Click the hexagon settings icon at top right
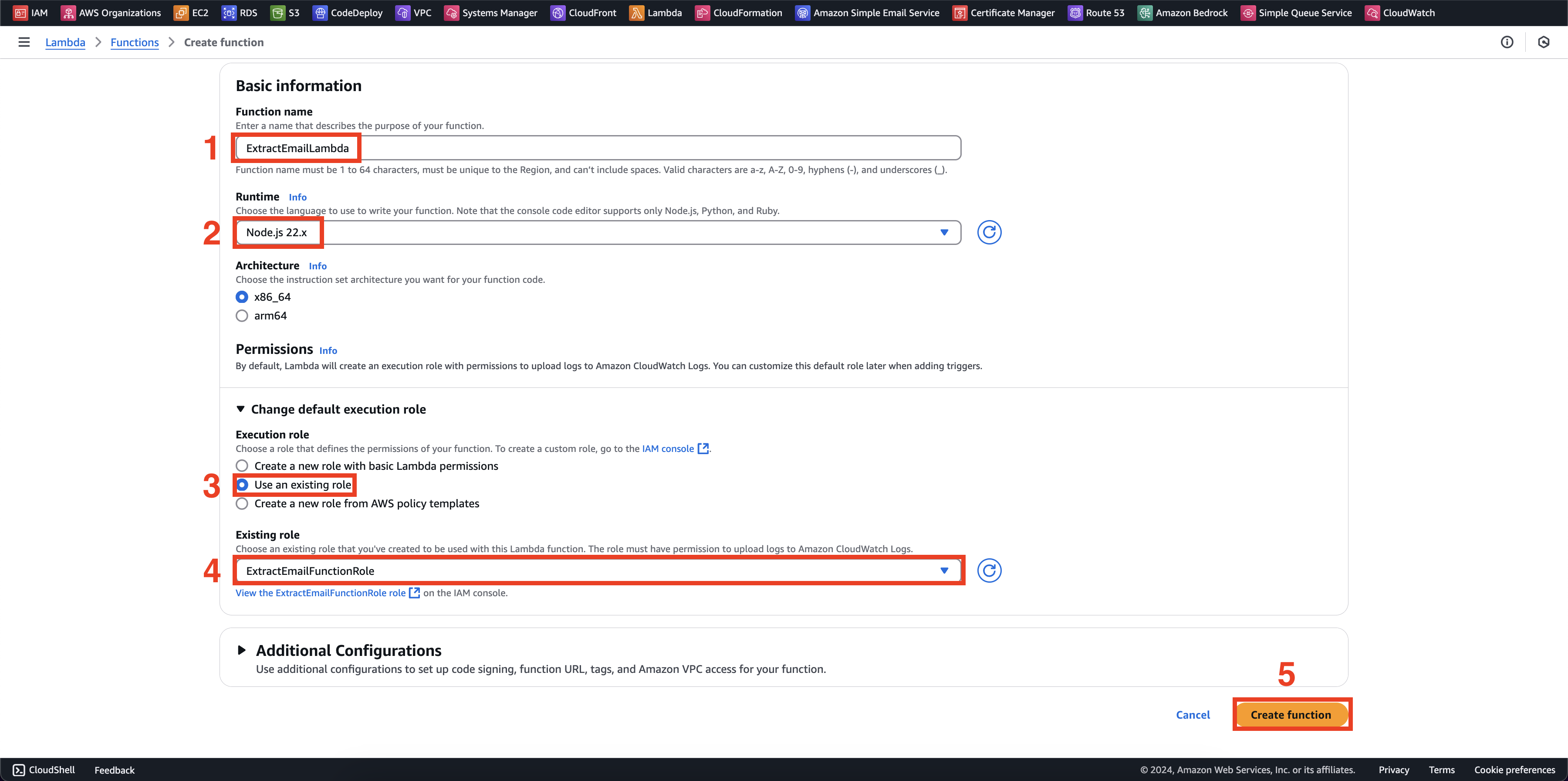The height and width of the screenshot is (781, 1568). [x=1544, y=42]
